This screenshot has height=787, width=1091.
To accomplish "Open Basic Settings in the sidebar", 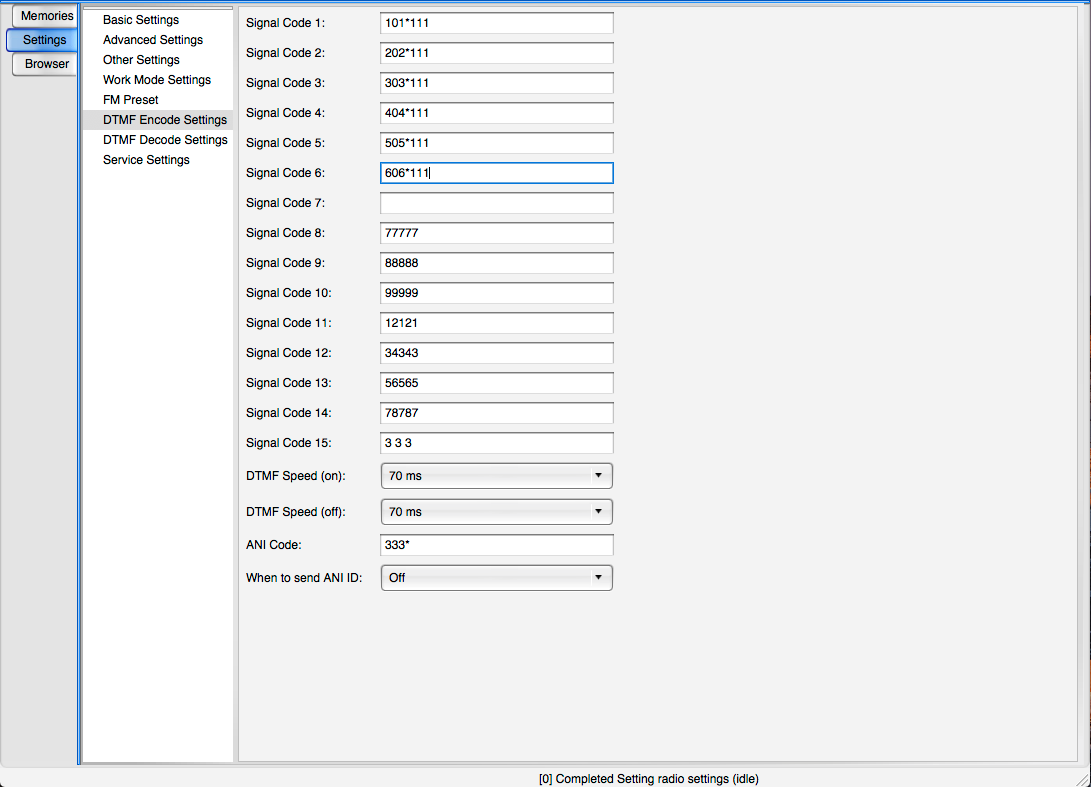I will (141, 20).
